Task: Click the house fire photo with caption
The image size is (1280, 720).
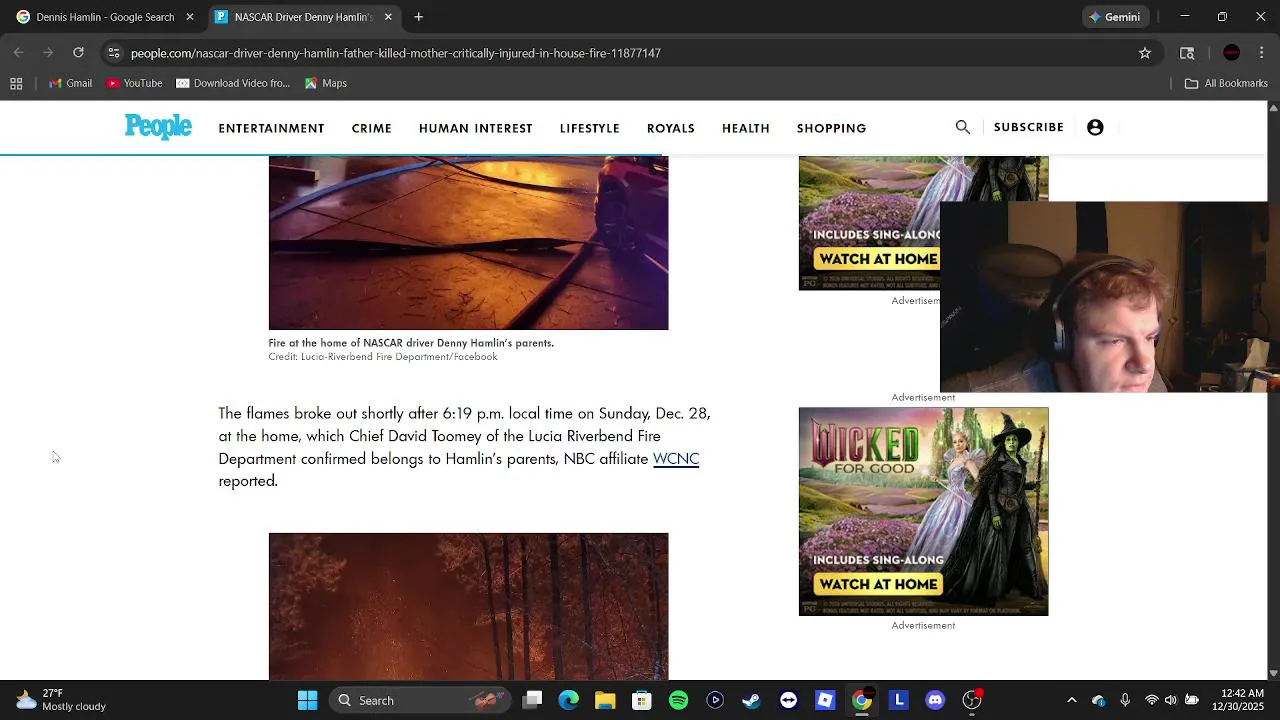Action: click(x=468, y=242)
